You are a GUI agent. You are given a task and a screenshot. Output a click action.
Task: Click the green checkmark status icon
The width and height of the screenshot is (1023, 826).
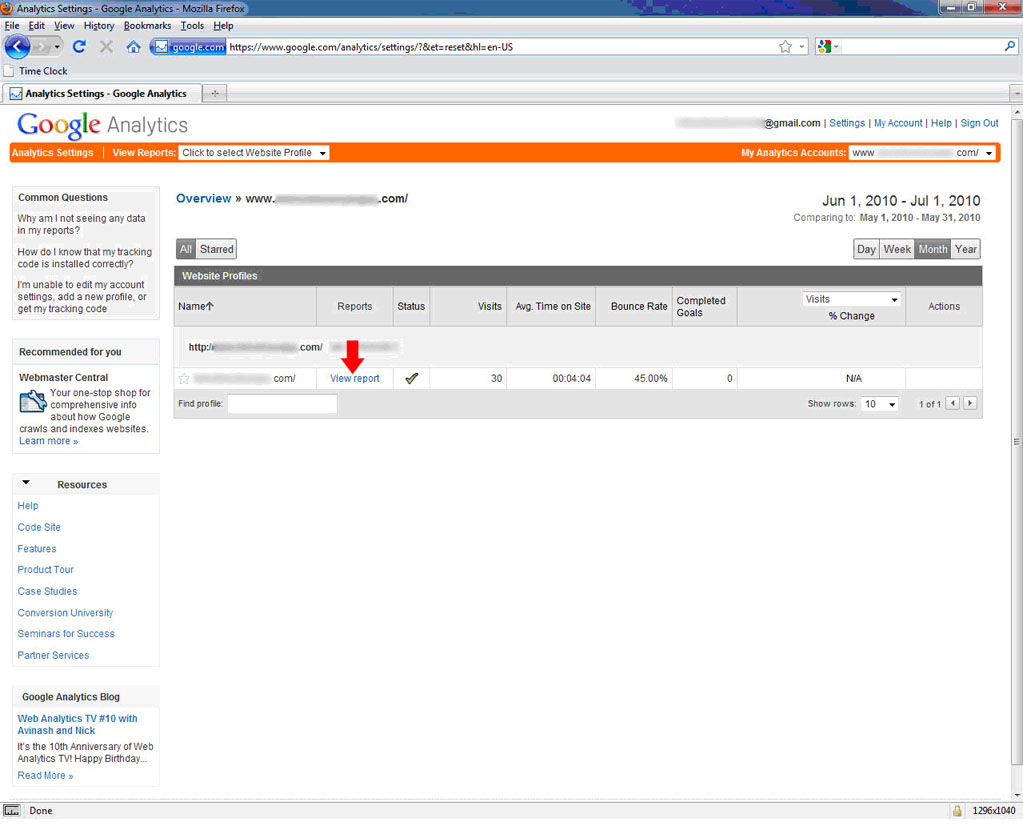(410, 378)
